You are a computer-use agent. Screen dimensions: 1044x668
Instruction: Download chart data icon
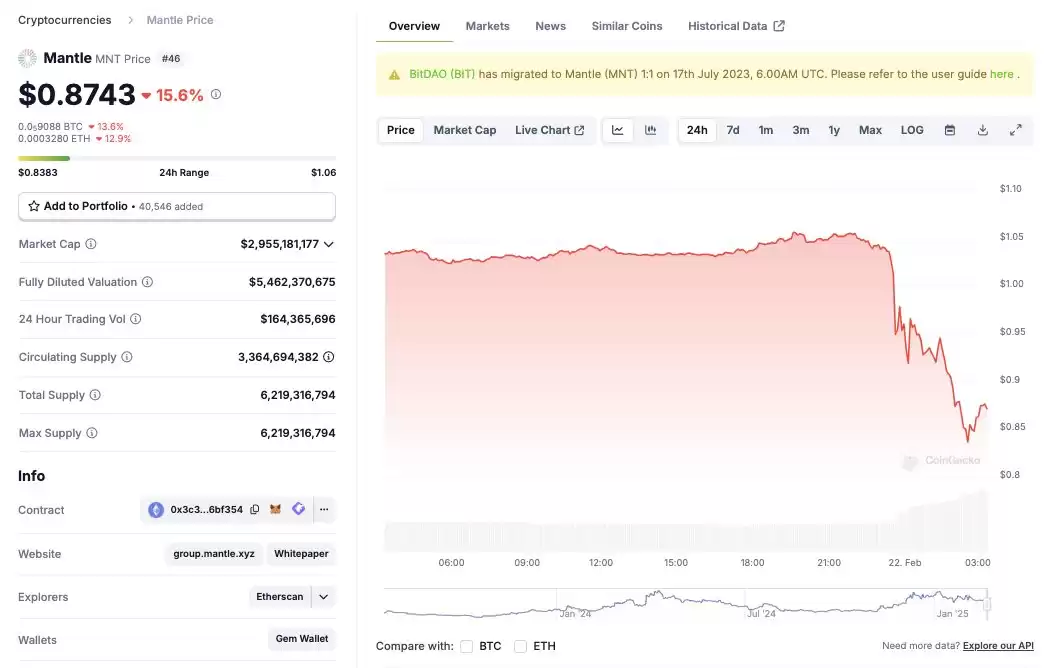pyautogui.click(x=983, y=130)
